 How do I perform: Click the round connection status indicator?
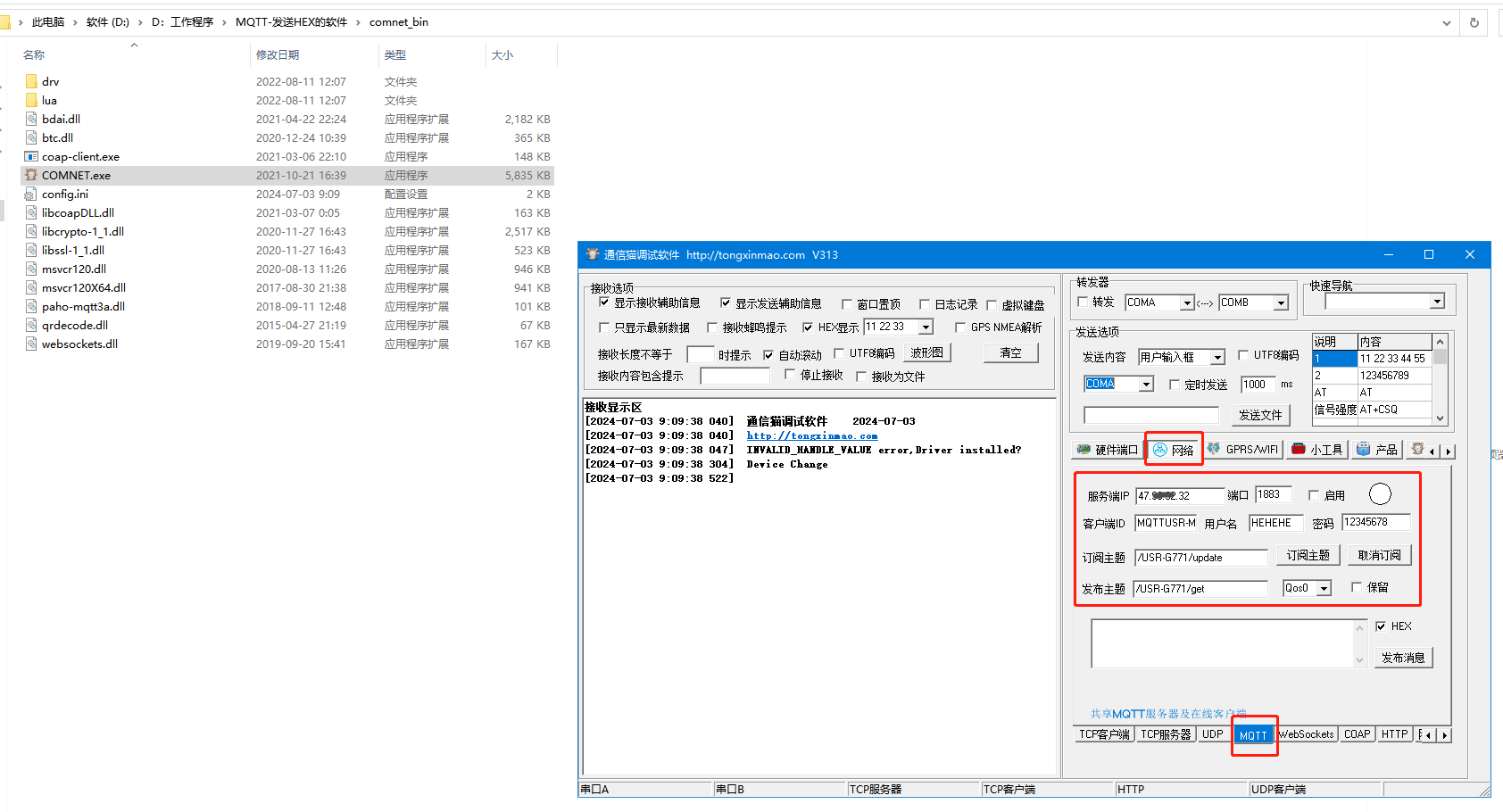pos(1380,493)
